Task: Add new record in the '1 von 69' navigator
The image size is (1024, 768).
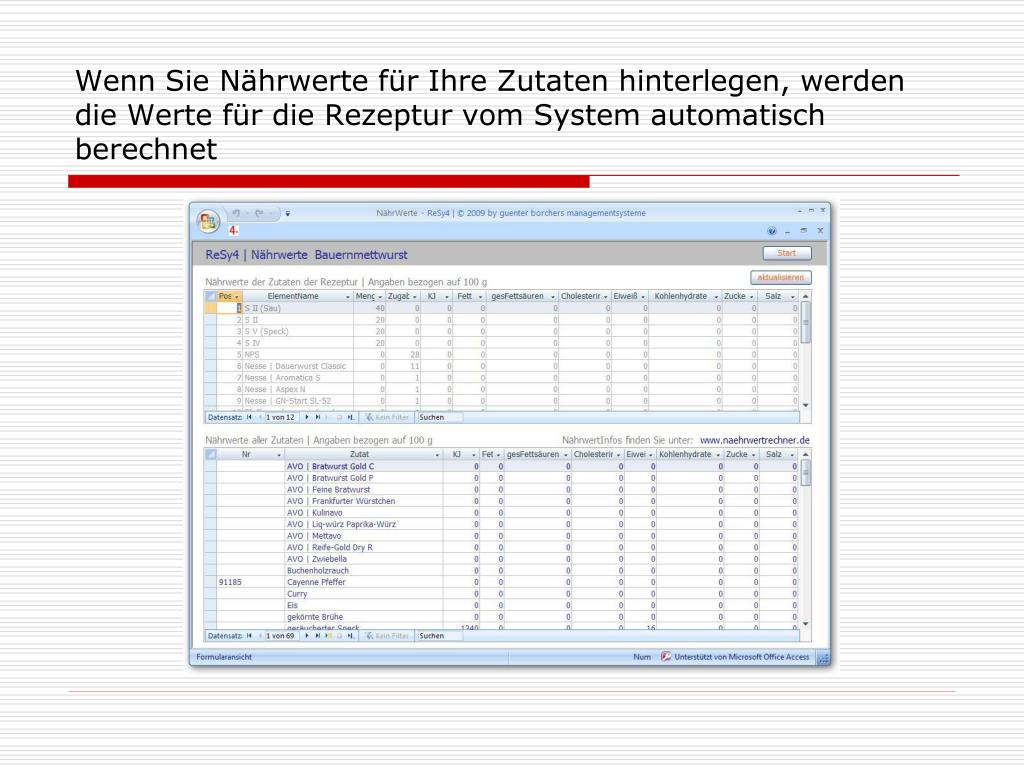Action: click(328, 636)
